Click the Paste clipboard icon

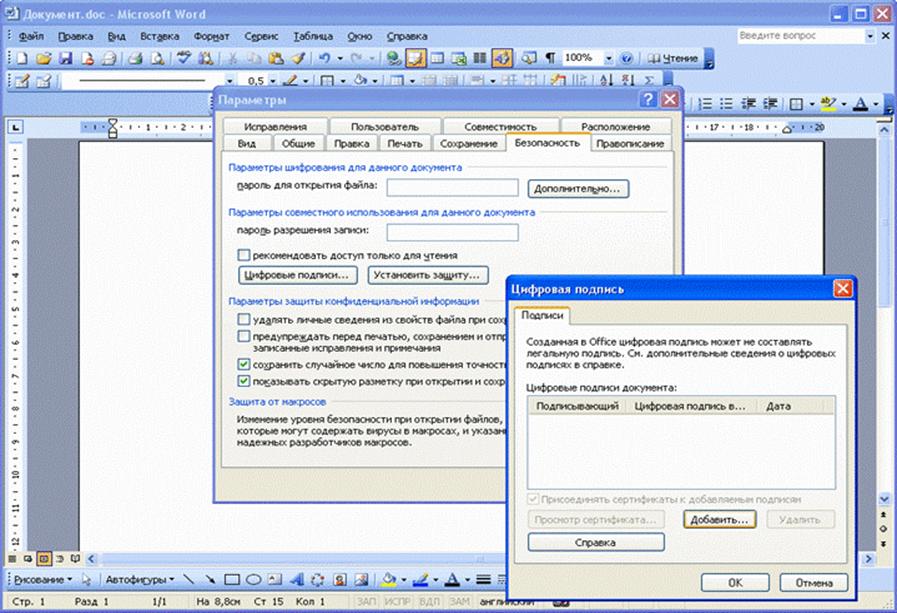point(276,58)
